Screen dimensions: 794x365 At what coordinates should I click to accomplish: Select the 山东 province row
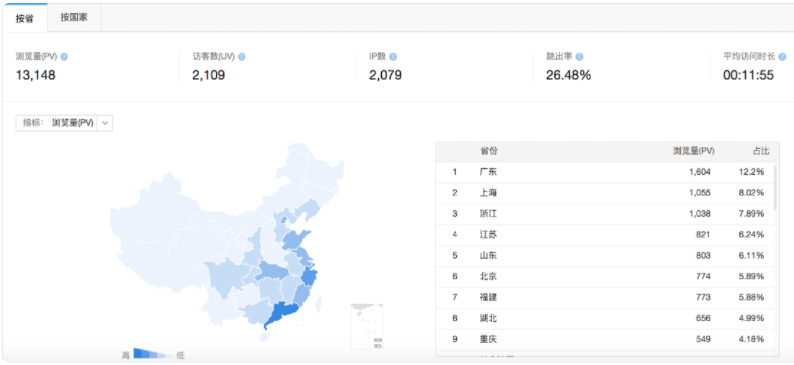[605, 256]
